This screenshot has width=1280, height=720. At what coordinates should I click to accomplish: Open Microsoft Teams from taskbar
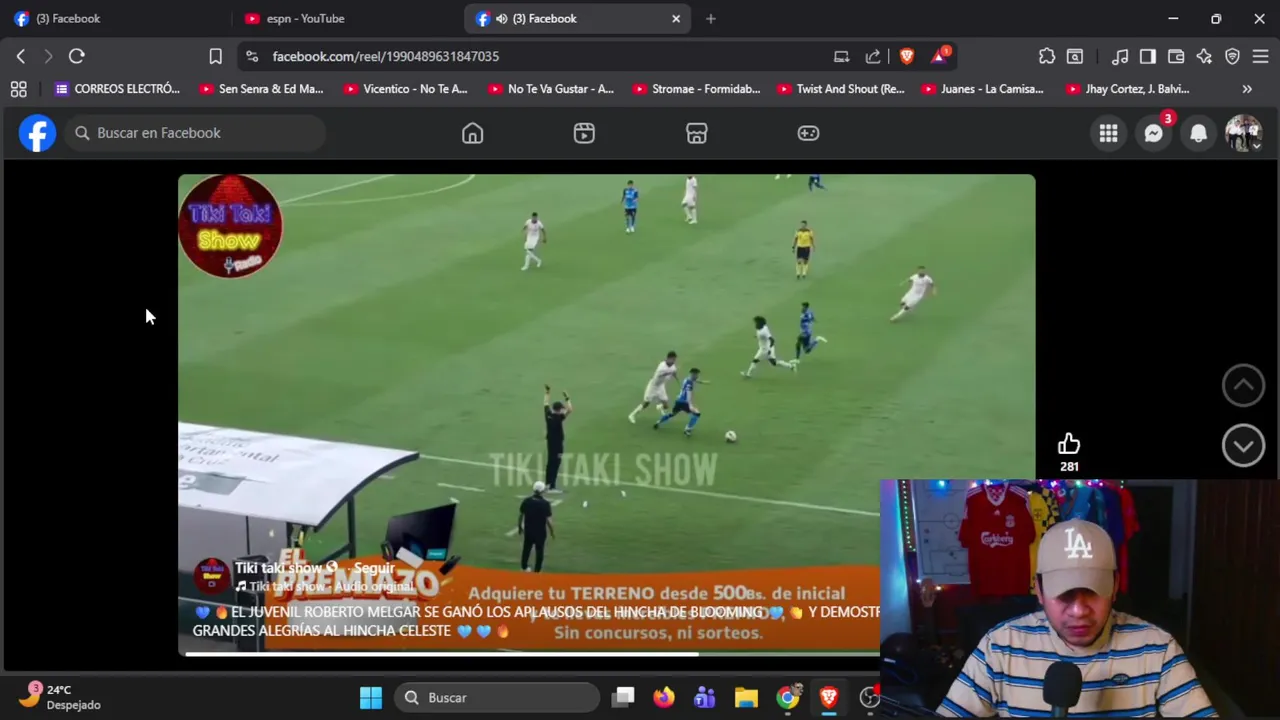click(705, 698)
